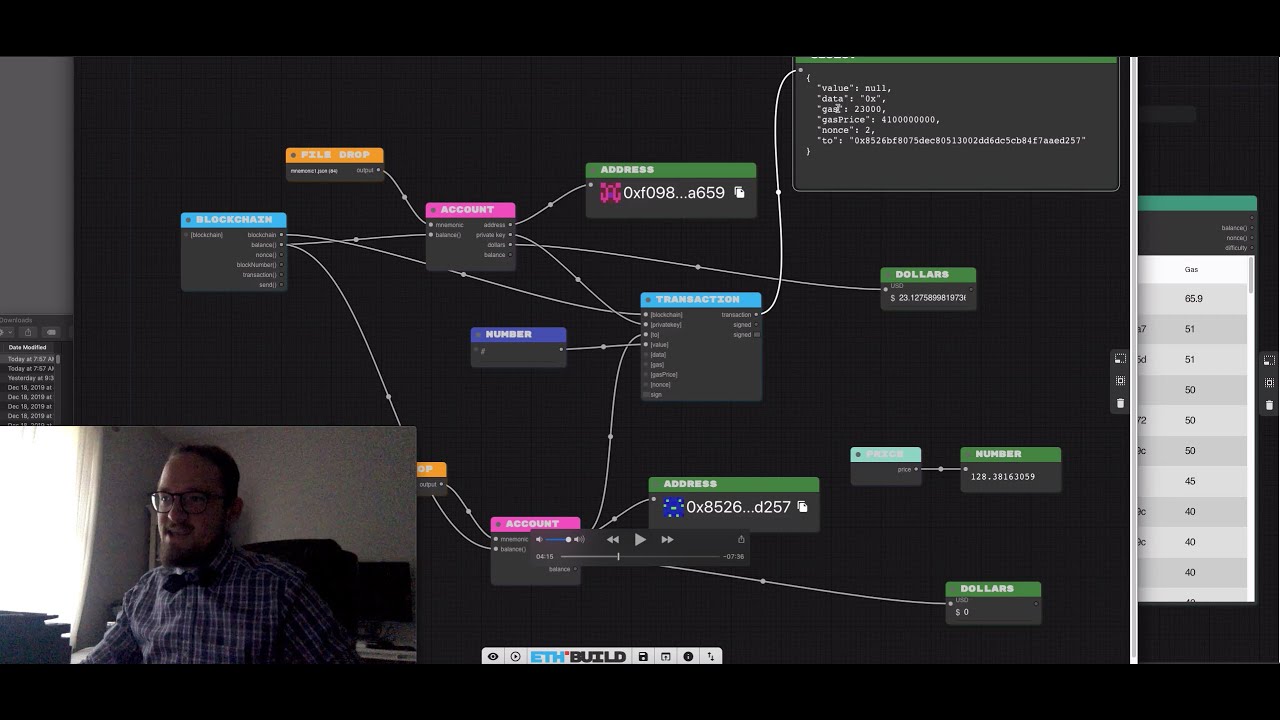Fast-forward the video overlay
This screenshot has height=720, width=1280.
coord(667,539)
